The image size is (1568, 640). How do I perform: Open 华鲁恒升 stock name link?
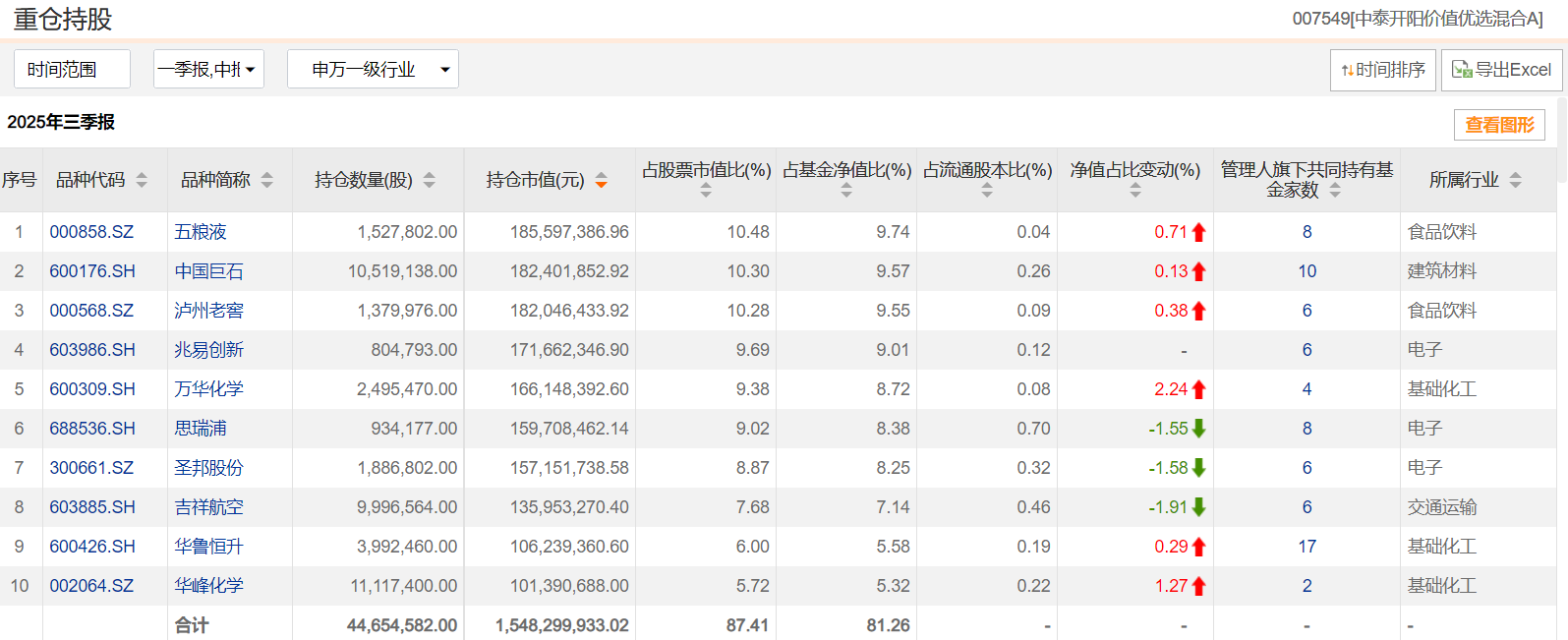[x=209, y=547]
